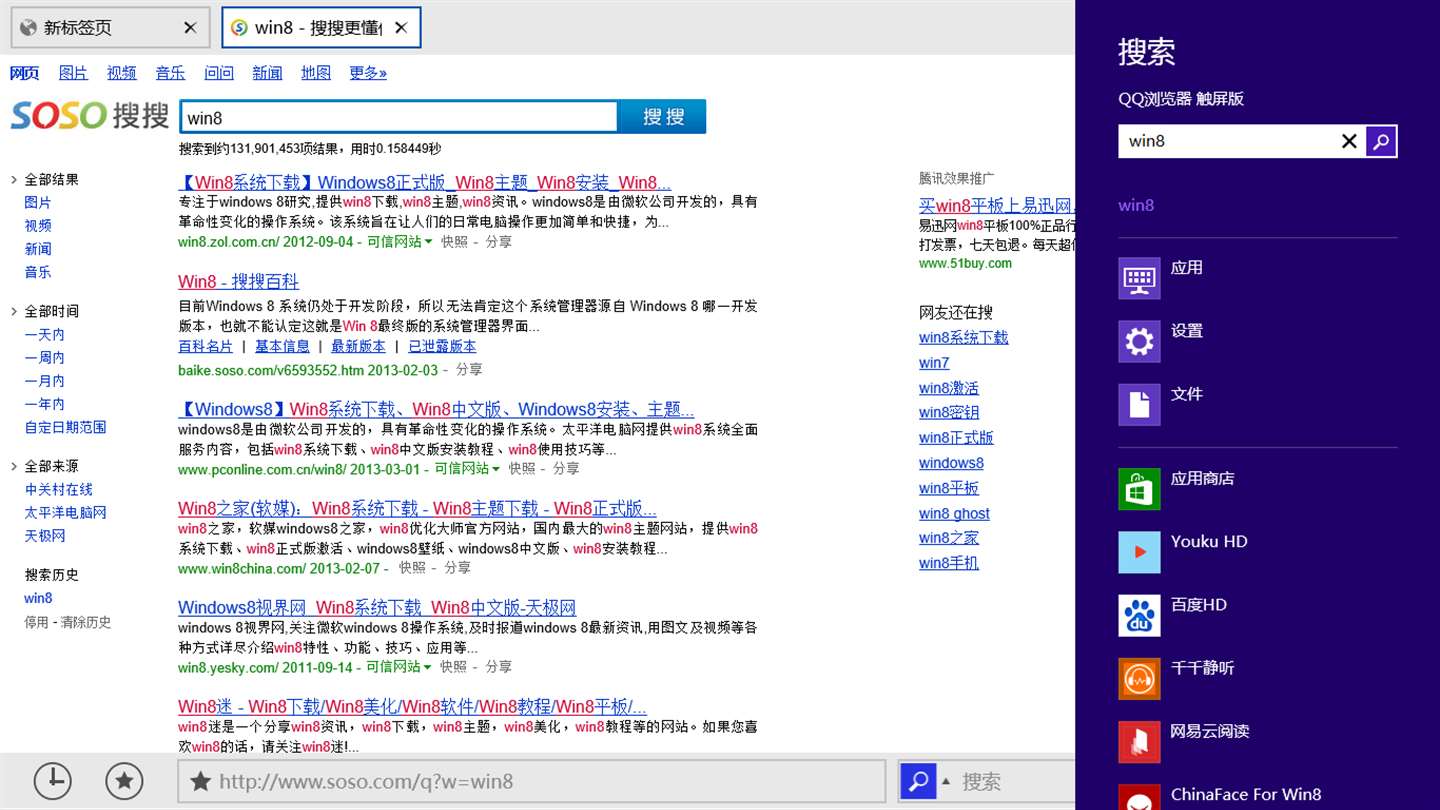This screenshot has height=810, width=1440.
Task: Expand 可信网站 dropdown for pconline.com.cn result
Action: click(x=467, y=468)
